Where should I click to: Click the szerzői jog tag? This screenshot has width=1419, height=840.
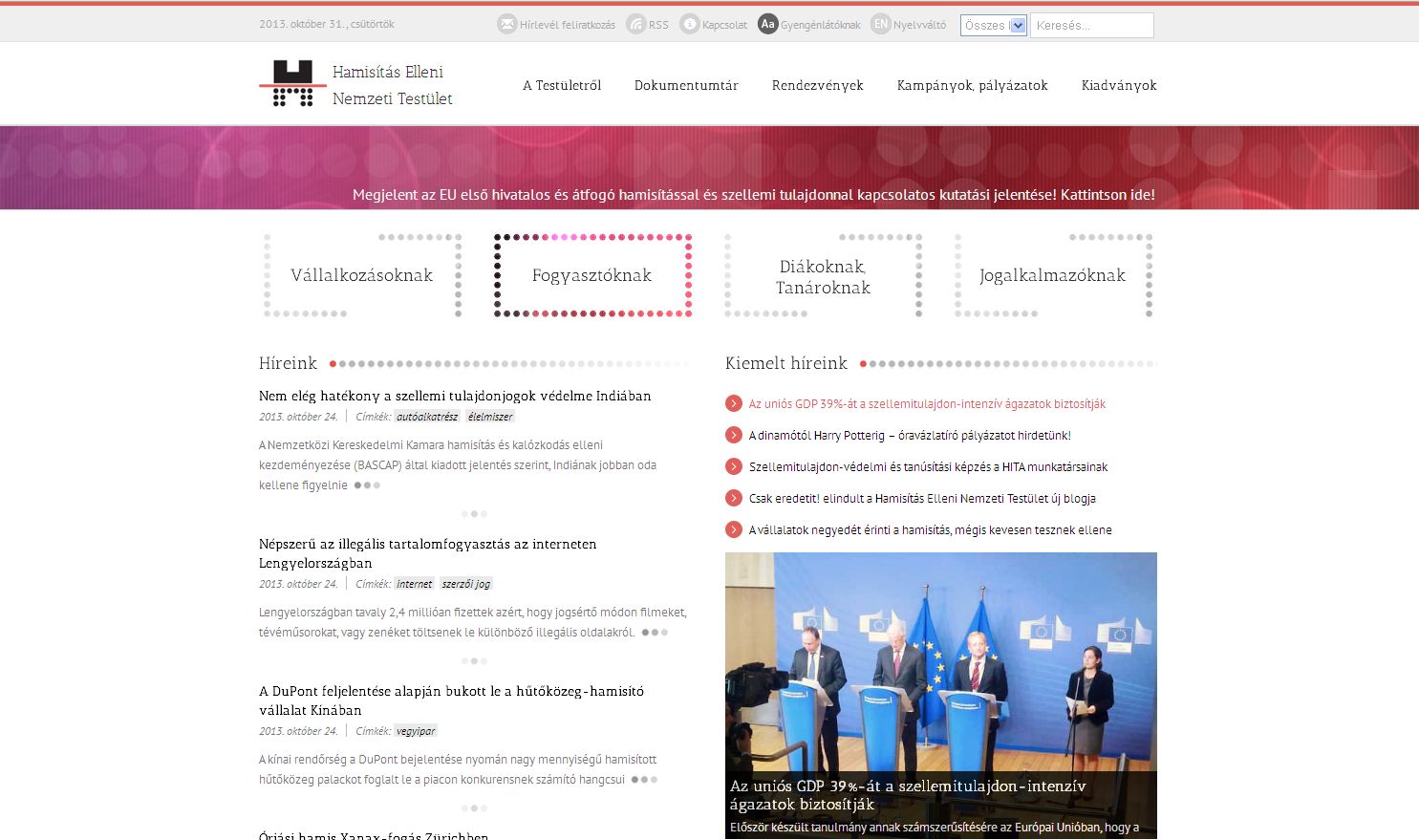click(466, 584)
